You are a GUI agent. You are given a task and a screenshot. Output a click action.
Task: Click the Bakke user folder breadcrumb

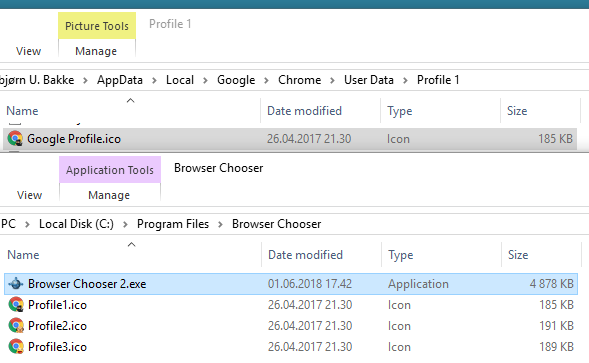(x=37, y=80)
